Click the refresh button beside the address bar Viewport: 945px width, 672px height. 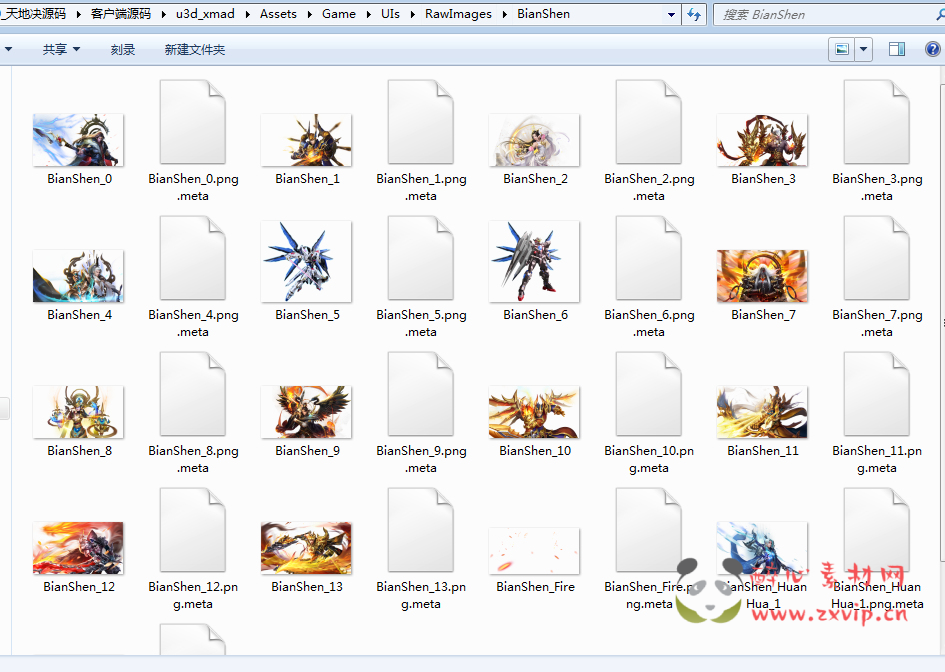695,15
